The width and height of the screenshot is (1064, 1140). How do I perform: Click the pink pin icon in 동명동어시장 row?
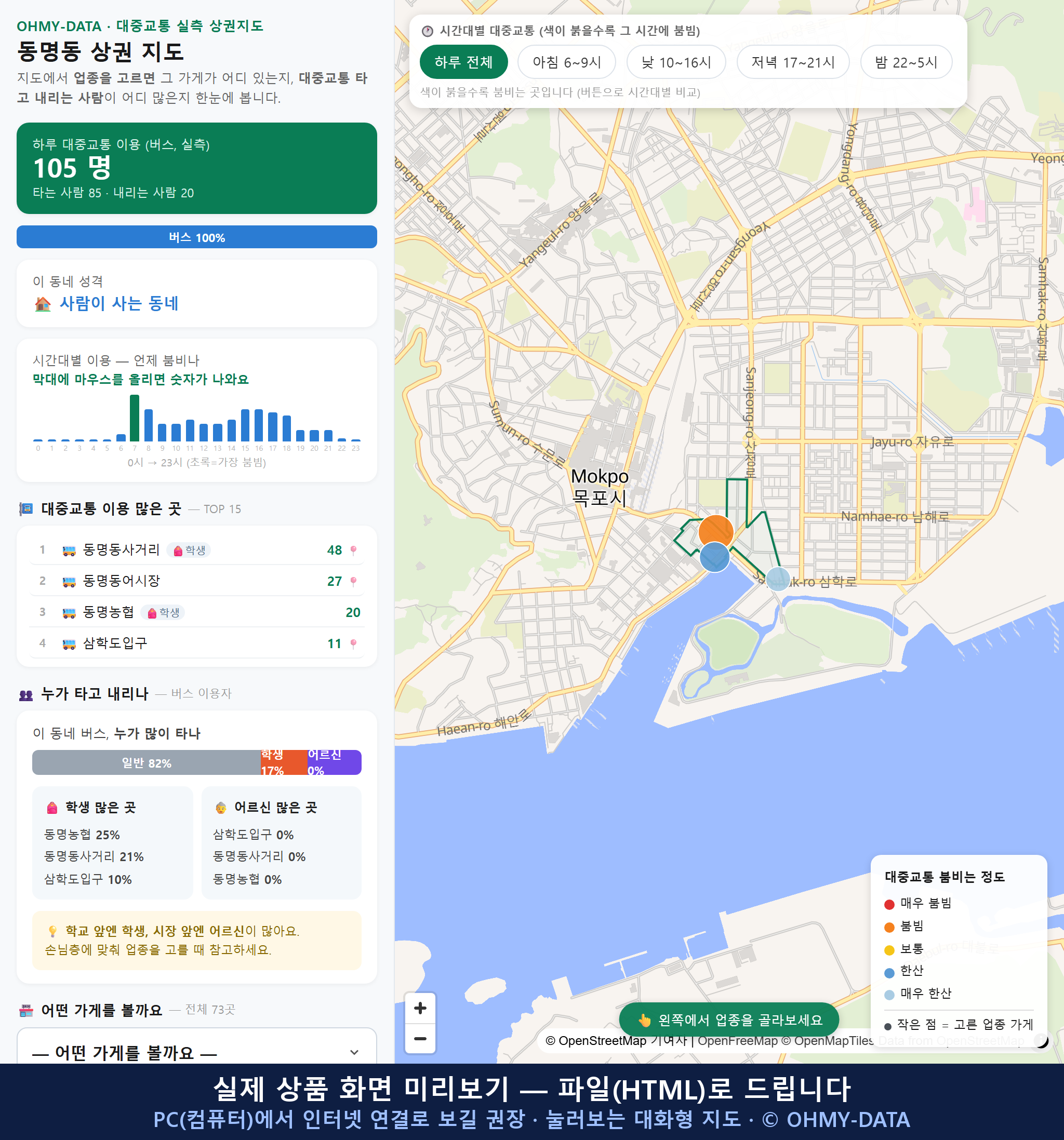(353, 582)
